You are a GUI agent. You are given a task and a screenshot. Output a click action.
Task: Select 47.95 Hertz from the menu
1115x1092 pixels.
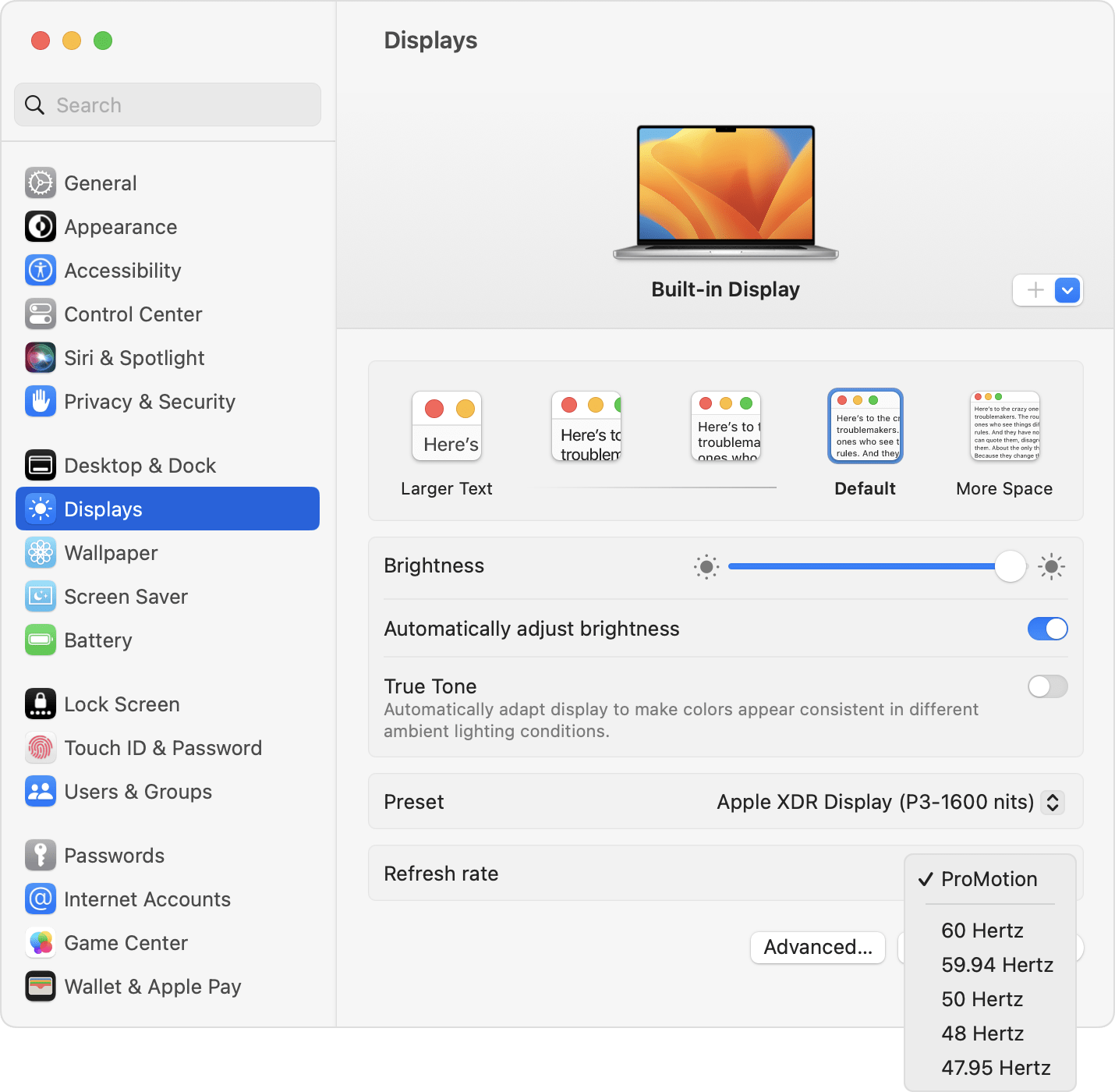click(x=996, y=1067)
